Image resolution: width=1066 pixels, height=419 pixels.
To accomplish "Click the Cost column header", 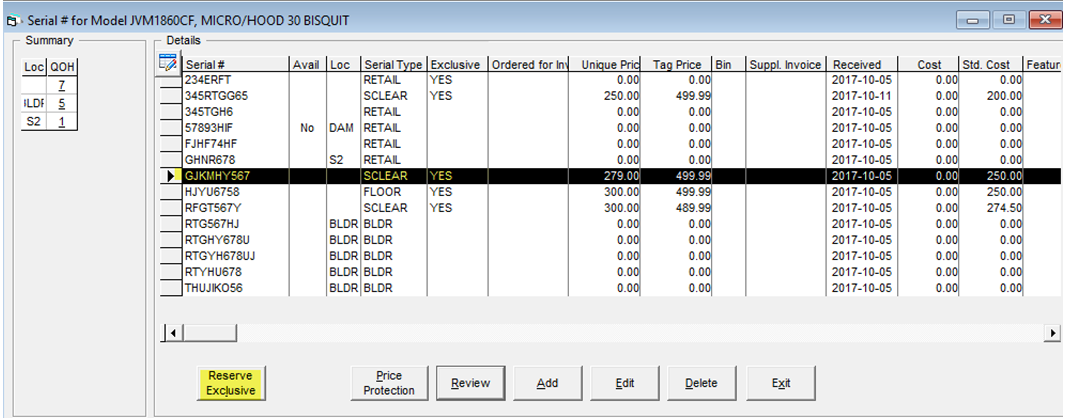I will [929, 65].
